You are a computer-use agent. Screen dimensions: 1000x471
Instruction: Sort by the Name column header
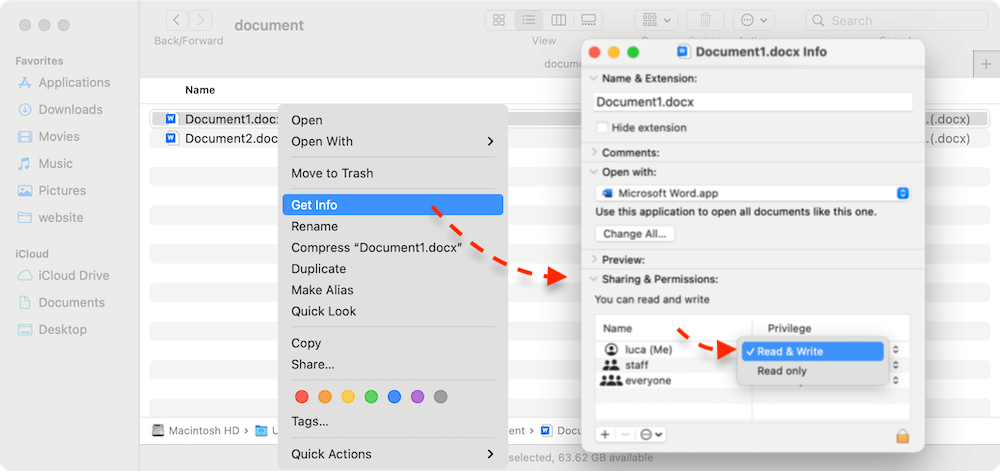click(200, 90)
